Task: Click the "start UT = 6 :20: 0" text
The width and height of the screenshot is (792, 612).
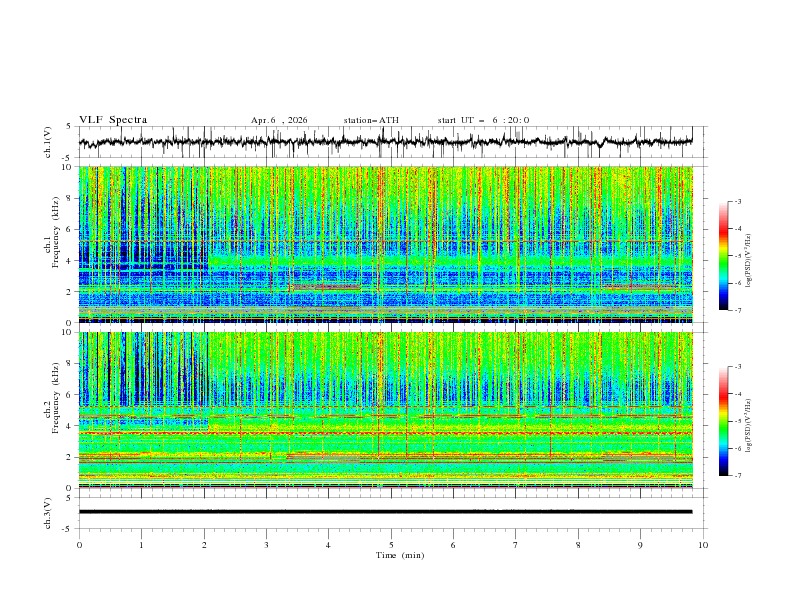Action: pos(483,120)
